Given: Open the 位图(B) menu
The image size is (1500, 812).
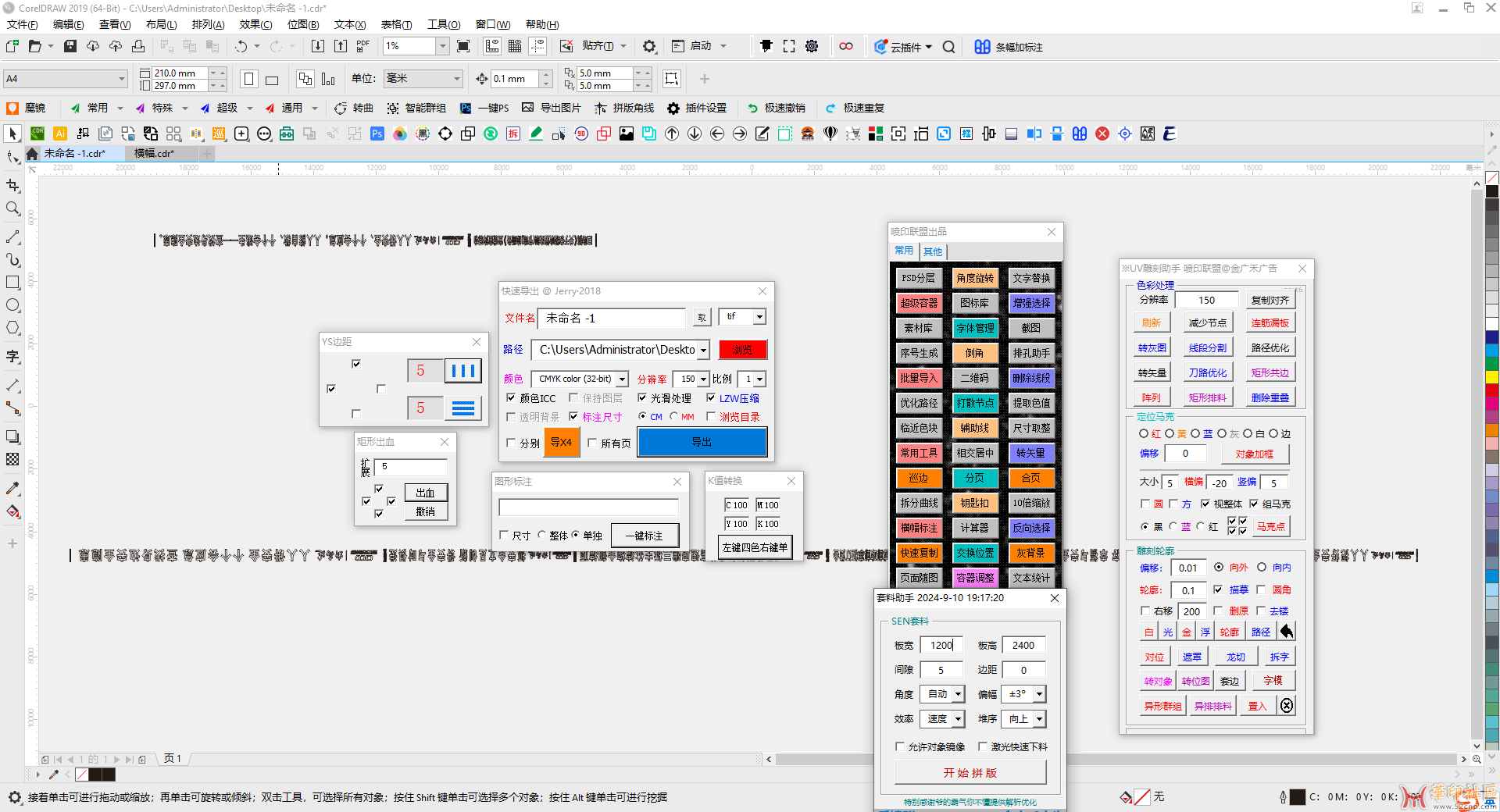Looking at the screenshot, I should coord(303,24).
